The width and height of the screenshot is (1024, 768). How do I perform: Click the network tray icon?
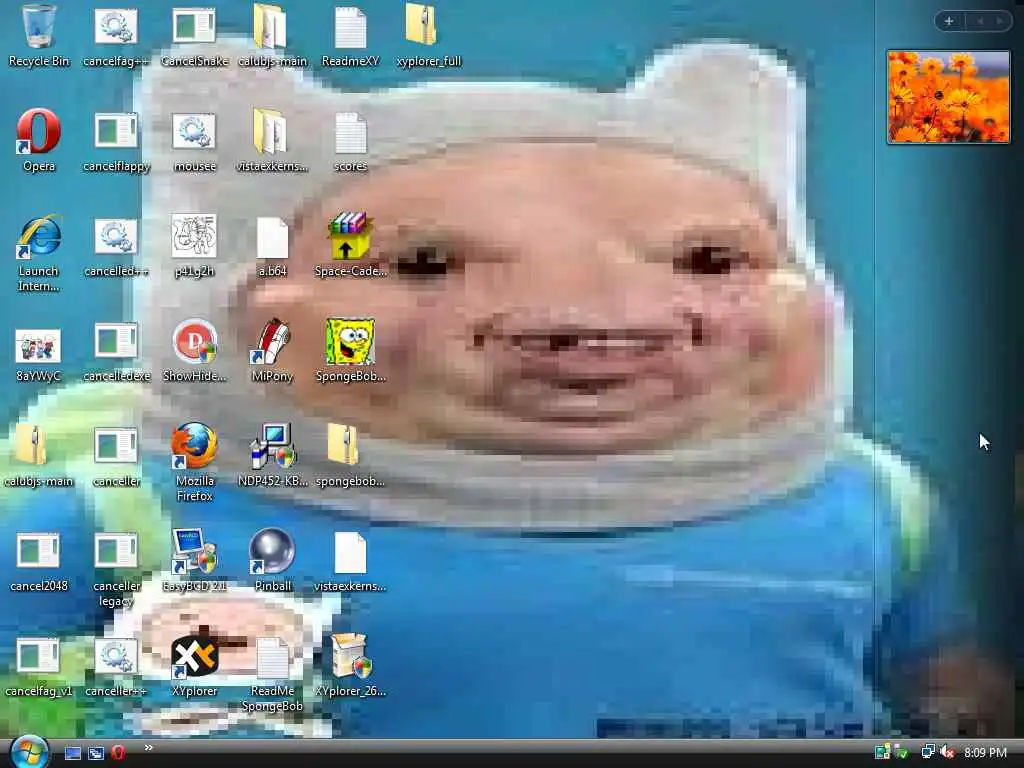coord(927,752)
